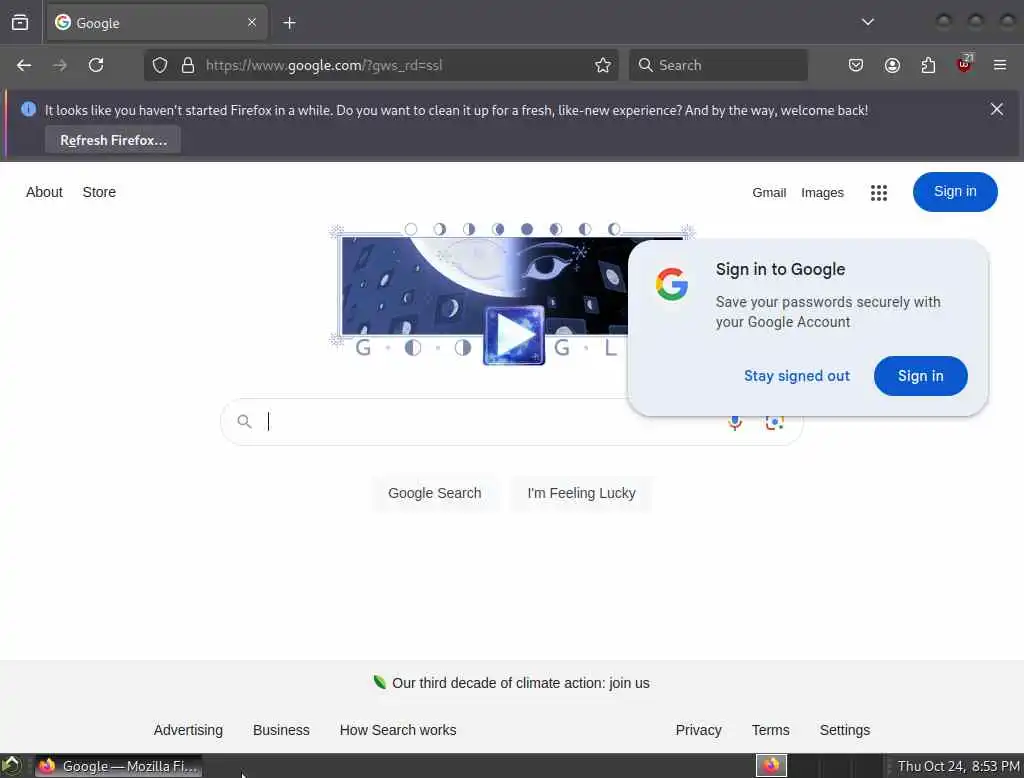Open the Privacy footer link

point(698,730)
